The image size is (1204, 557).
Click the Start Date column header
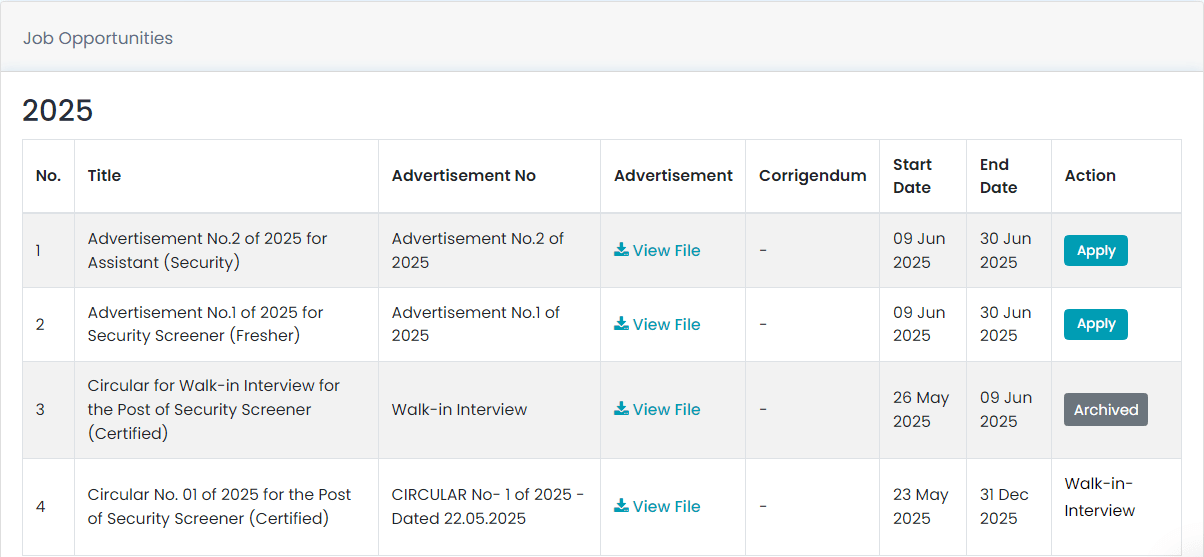point(912,176)
